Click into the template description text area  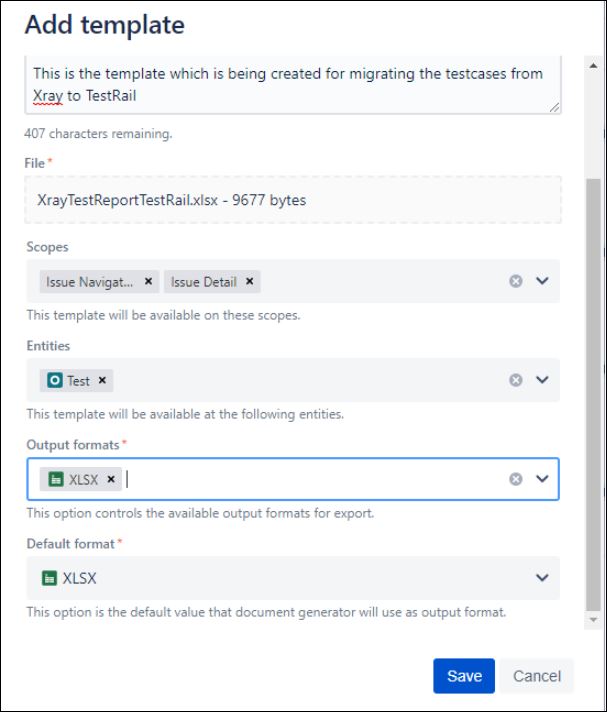coord(292,86)
